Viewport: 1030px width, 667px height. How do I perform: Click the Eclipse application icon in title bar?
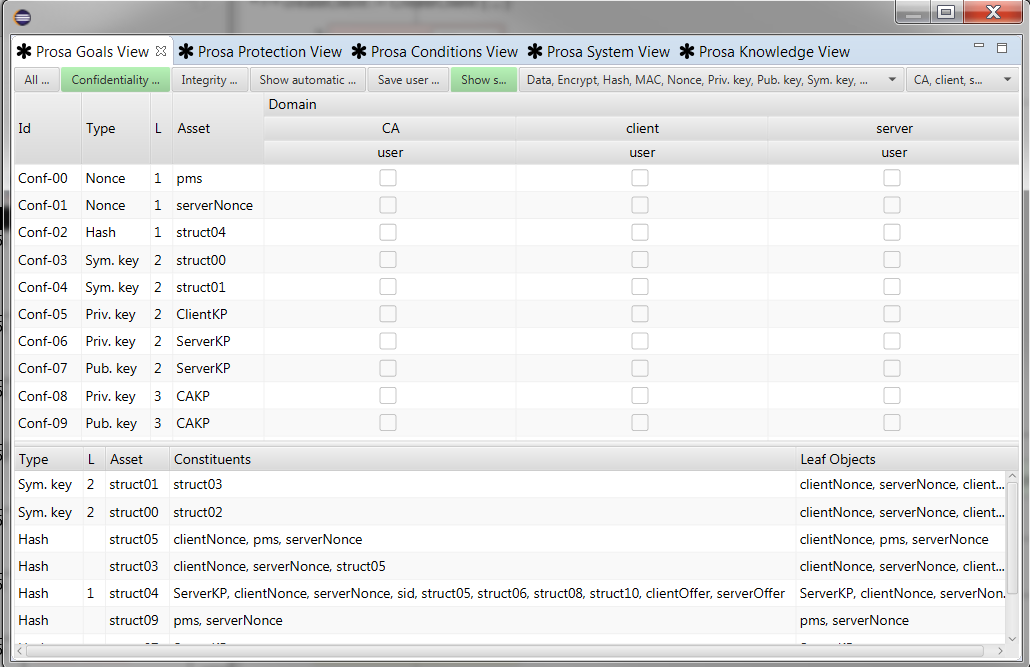(23, 17)
